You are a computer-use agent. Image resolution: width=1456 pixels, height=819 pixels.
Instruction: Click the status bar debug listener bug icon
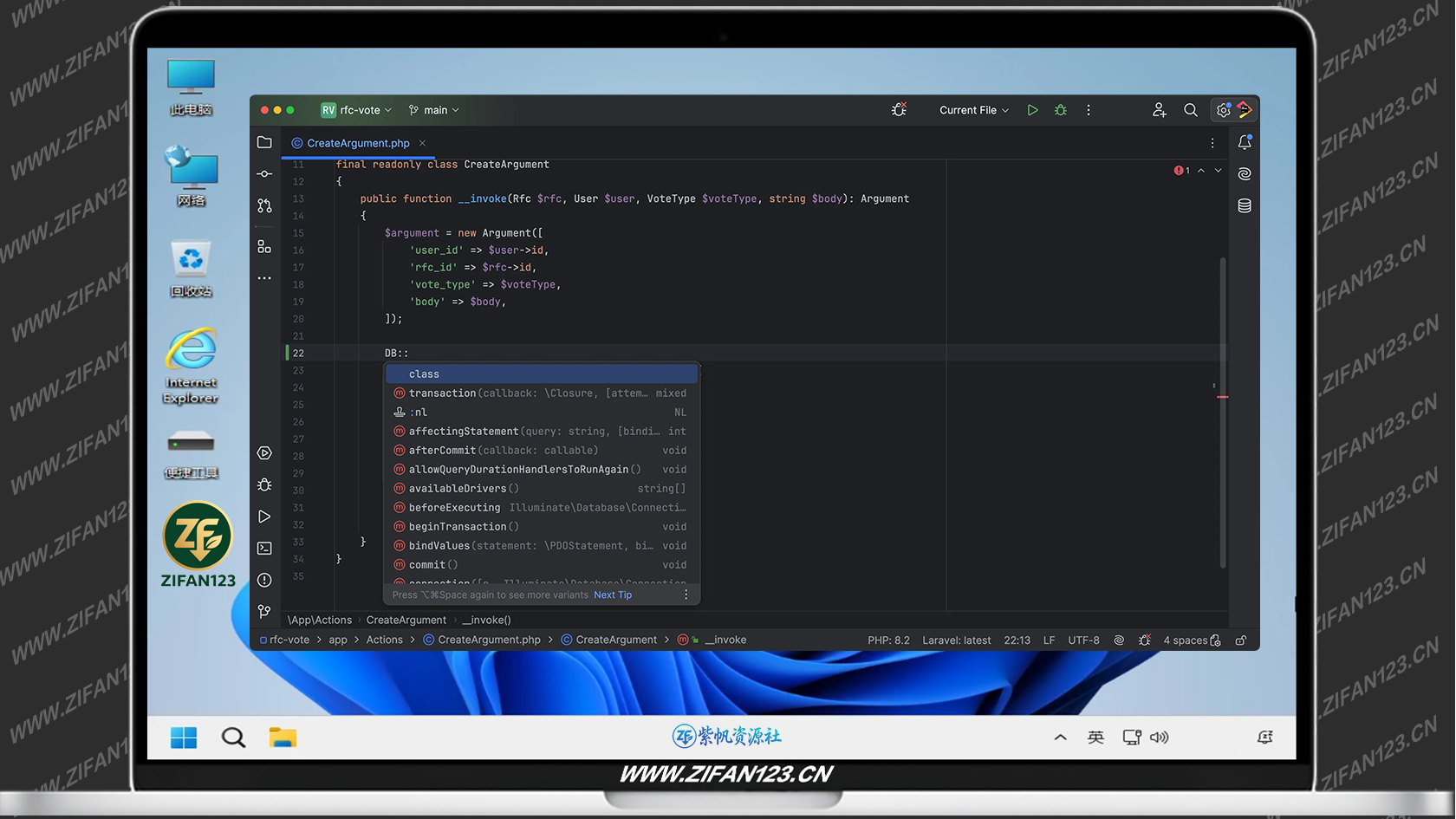point(1145,640)
